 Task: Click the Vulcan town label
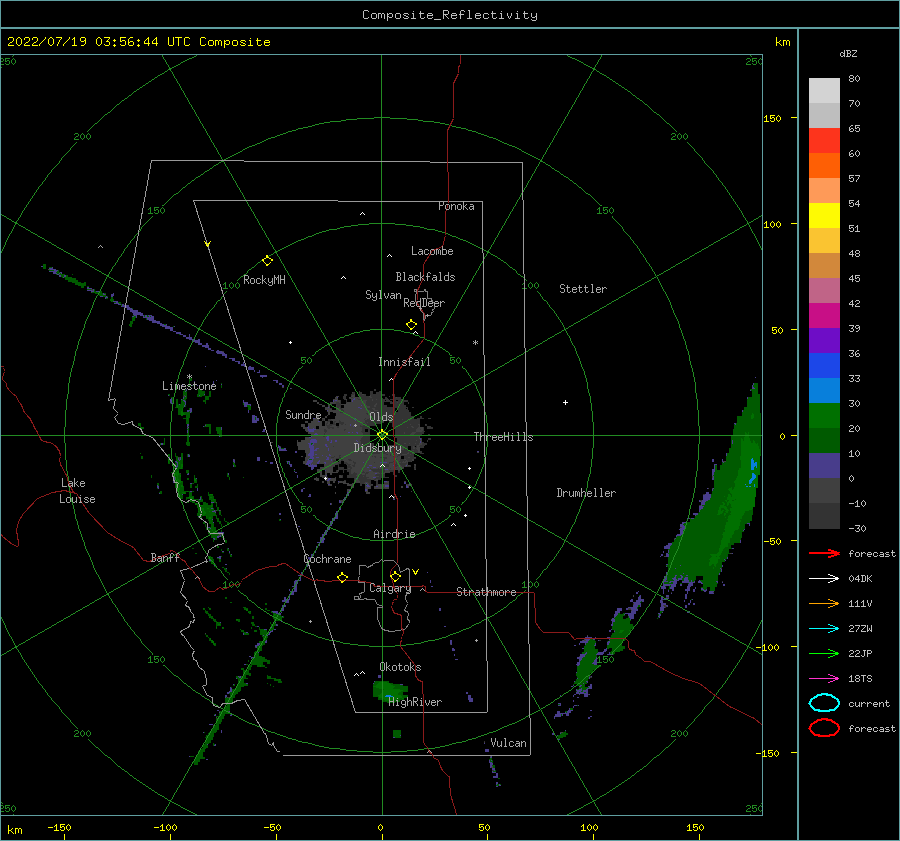click(x=509, y=743)
